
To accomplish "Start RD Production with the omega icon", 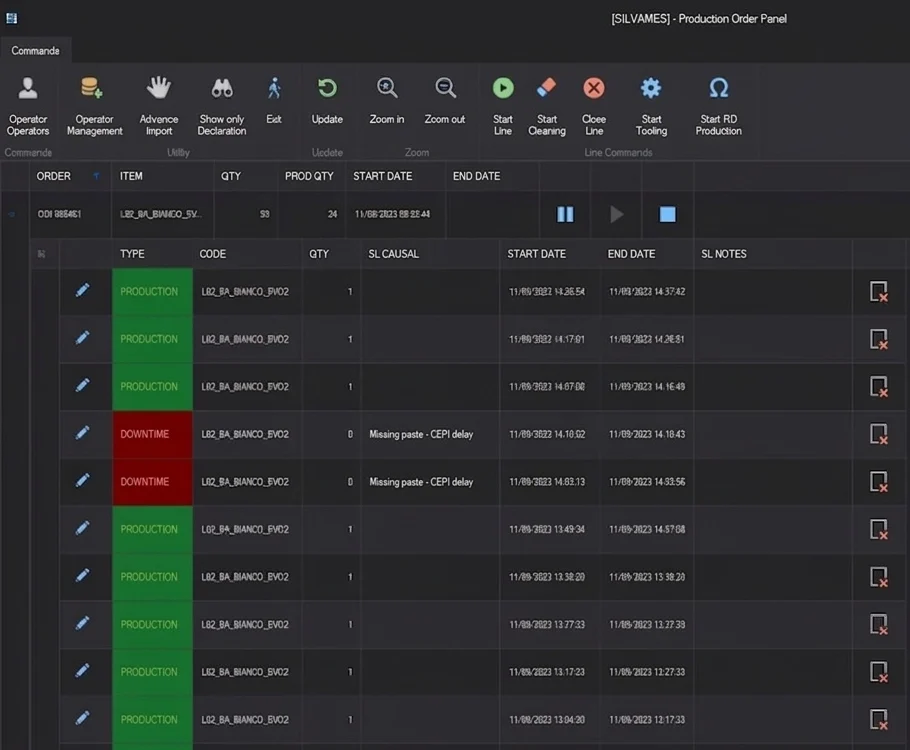I will click(718, 106).
